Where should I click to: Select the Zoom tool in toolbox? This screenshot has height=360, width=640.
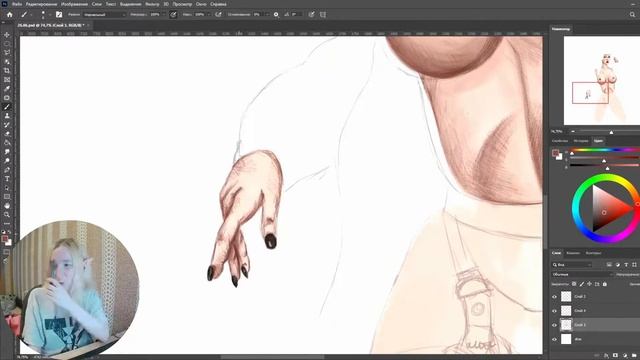(7, 214)
